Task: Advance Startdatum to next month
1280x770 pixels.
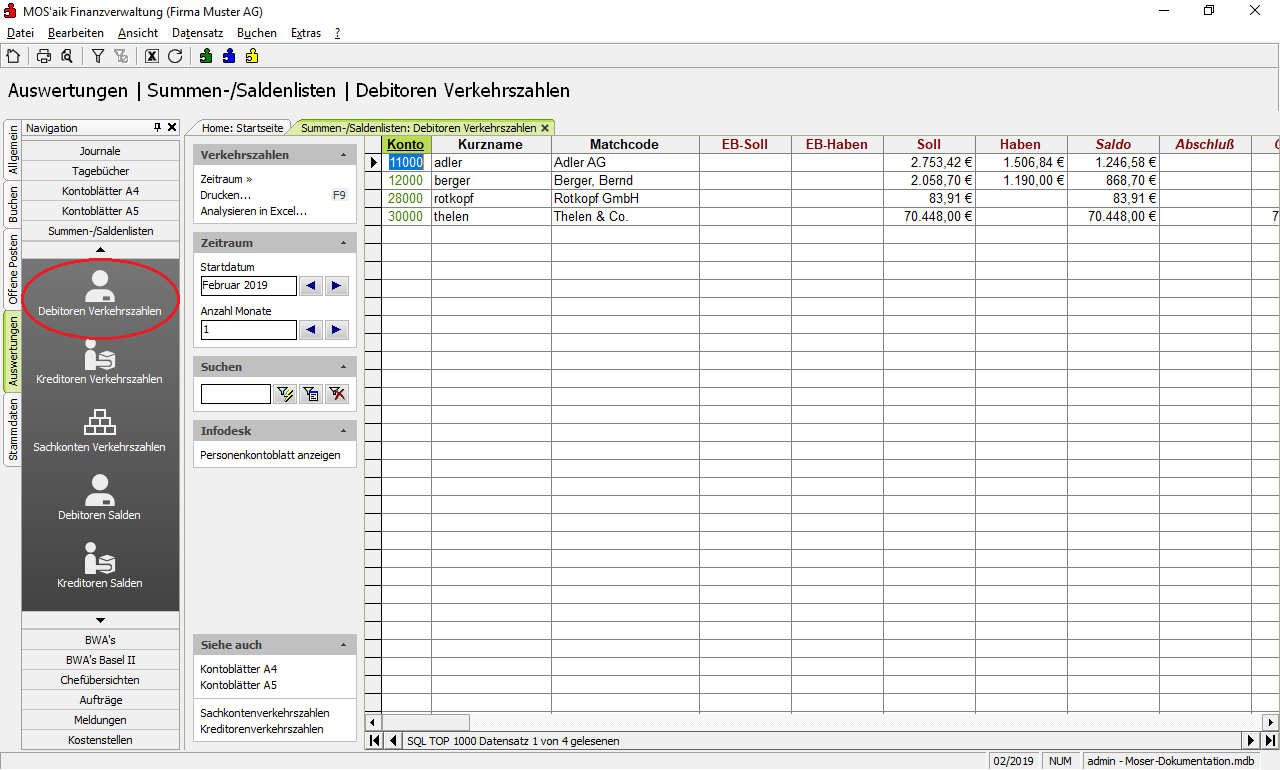Action: click(x=337, y=286)
